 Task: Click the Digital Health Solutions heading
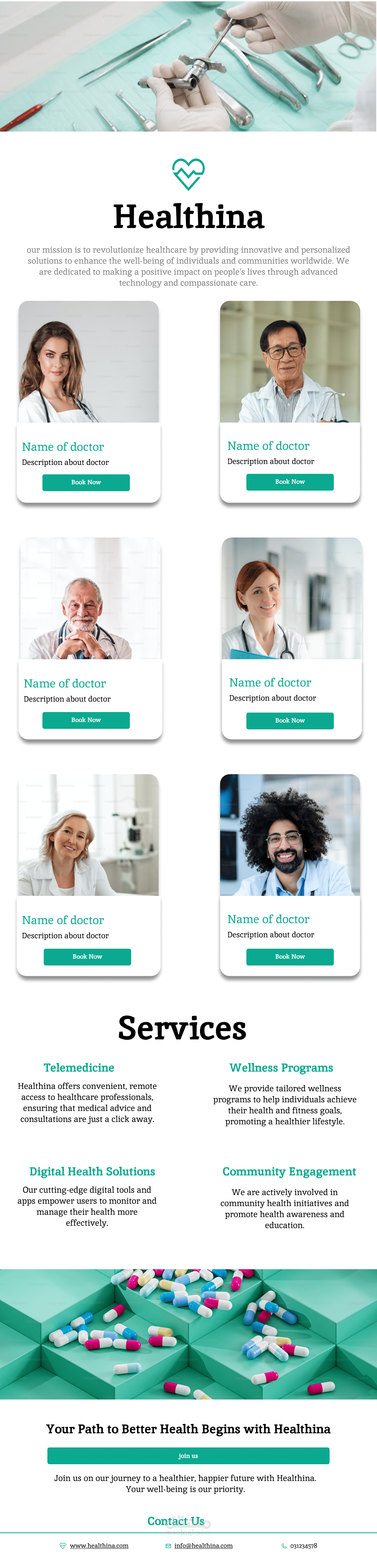pyautogui.click(x=92, y=1172)
